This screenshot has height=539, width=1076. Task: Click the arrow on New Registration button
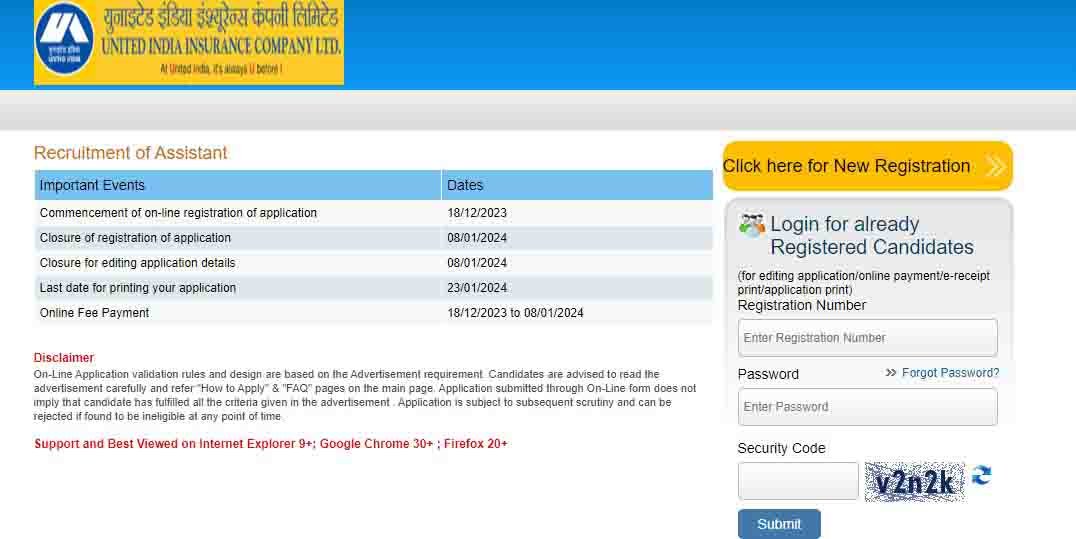(x=995, y=166)
